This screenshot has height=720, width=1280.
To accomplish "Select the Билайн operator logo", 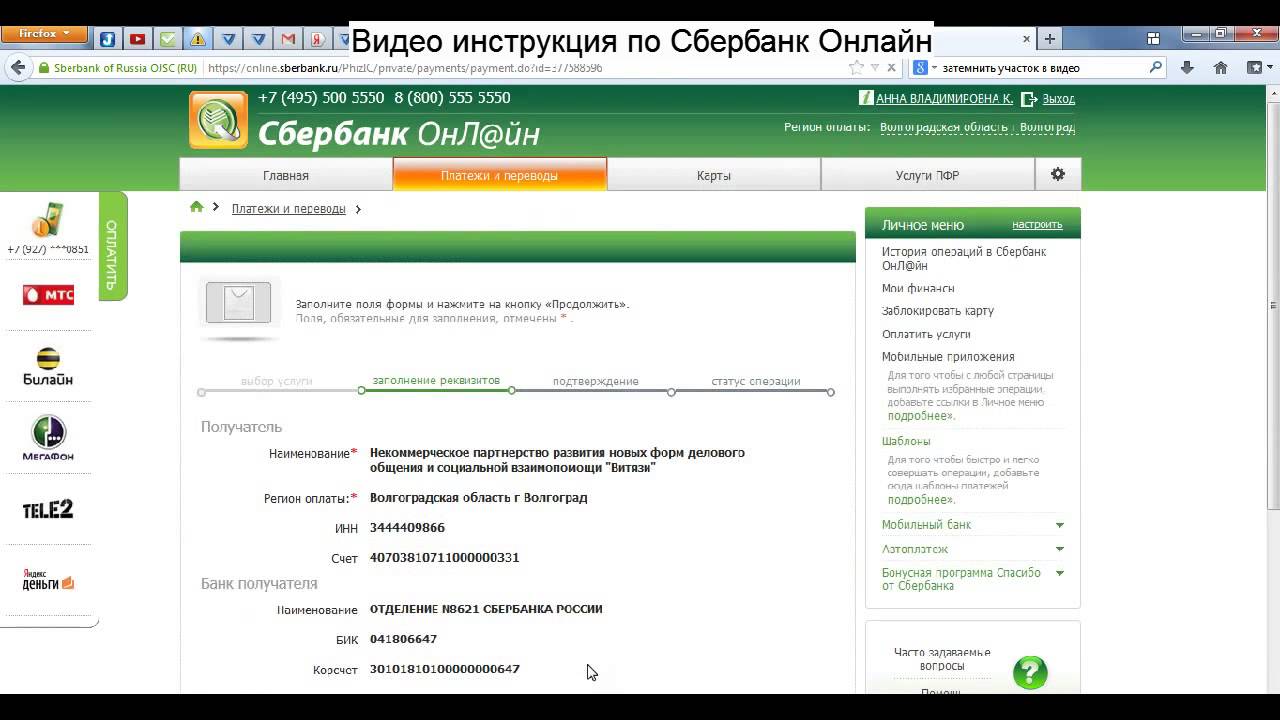I will pyautogui.click(x=48, y=367).
